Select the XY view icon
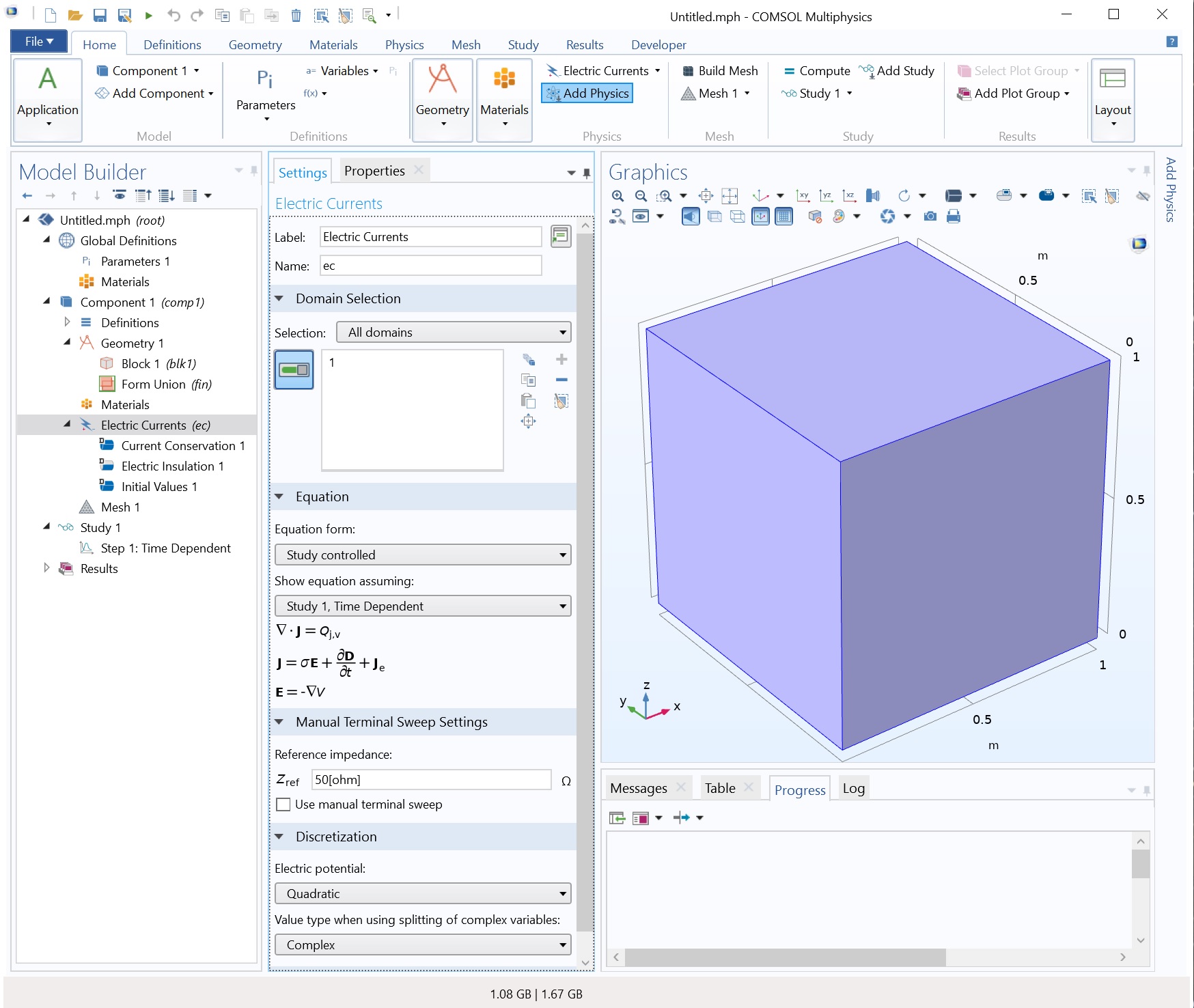This screenshot has width=1194, height=1008. (803, 196)
